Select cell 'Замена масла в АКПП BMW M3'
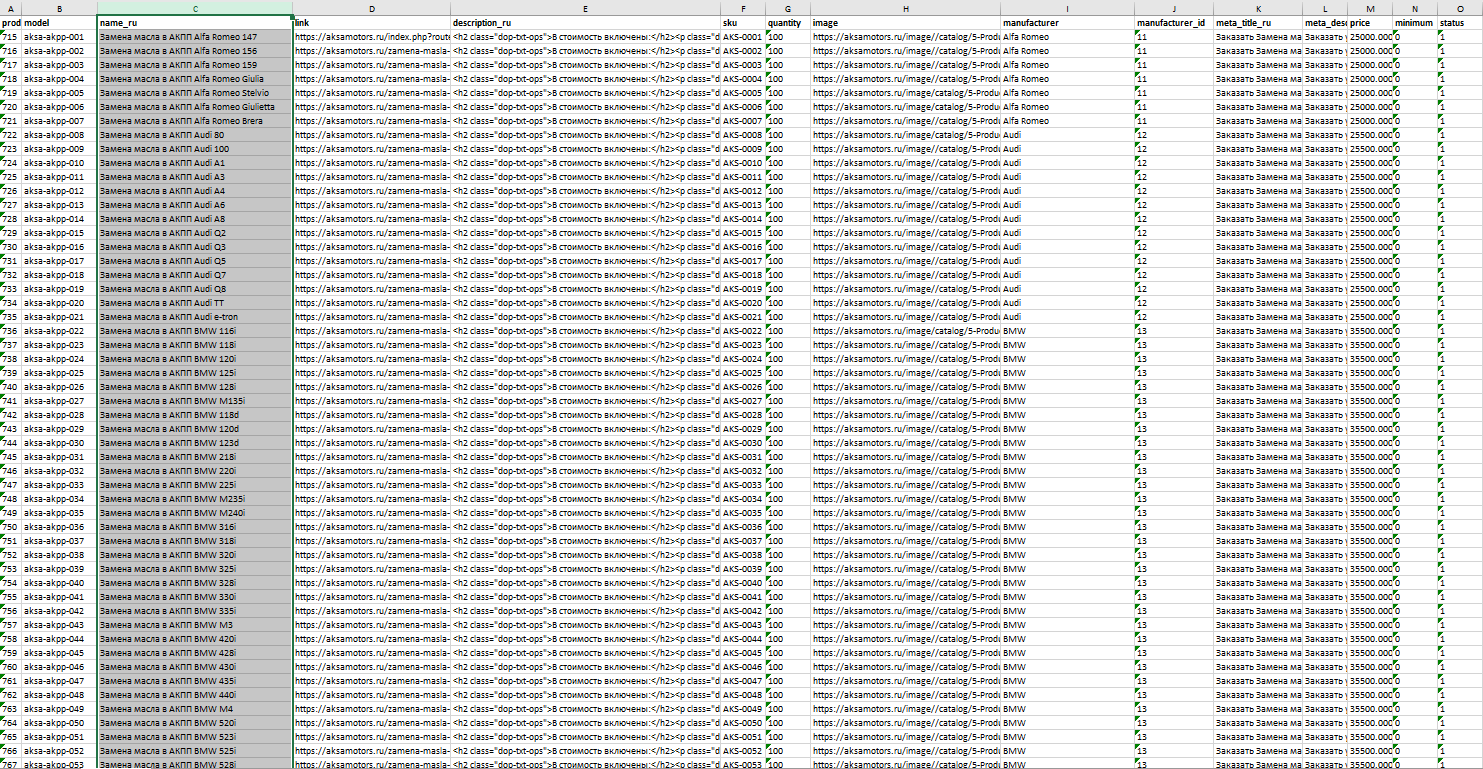Image resolution: width=1483 pixels, height=769 pixels. pos(195,624)
